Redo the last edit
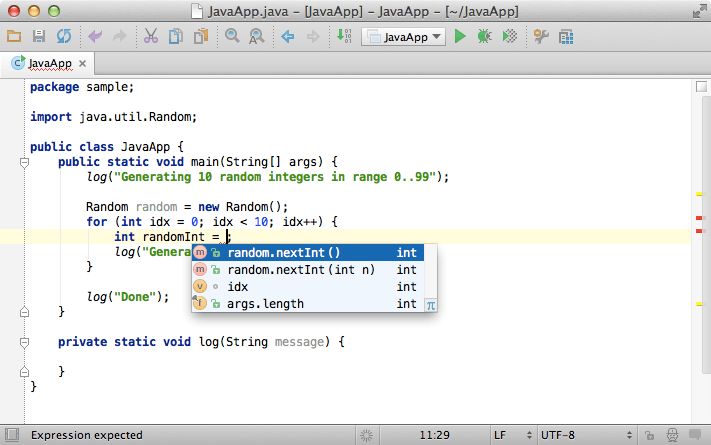Screen dimensions: 711x445 [120, 36]
